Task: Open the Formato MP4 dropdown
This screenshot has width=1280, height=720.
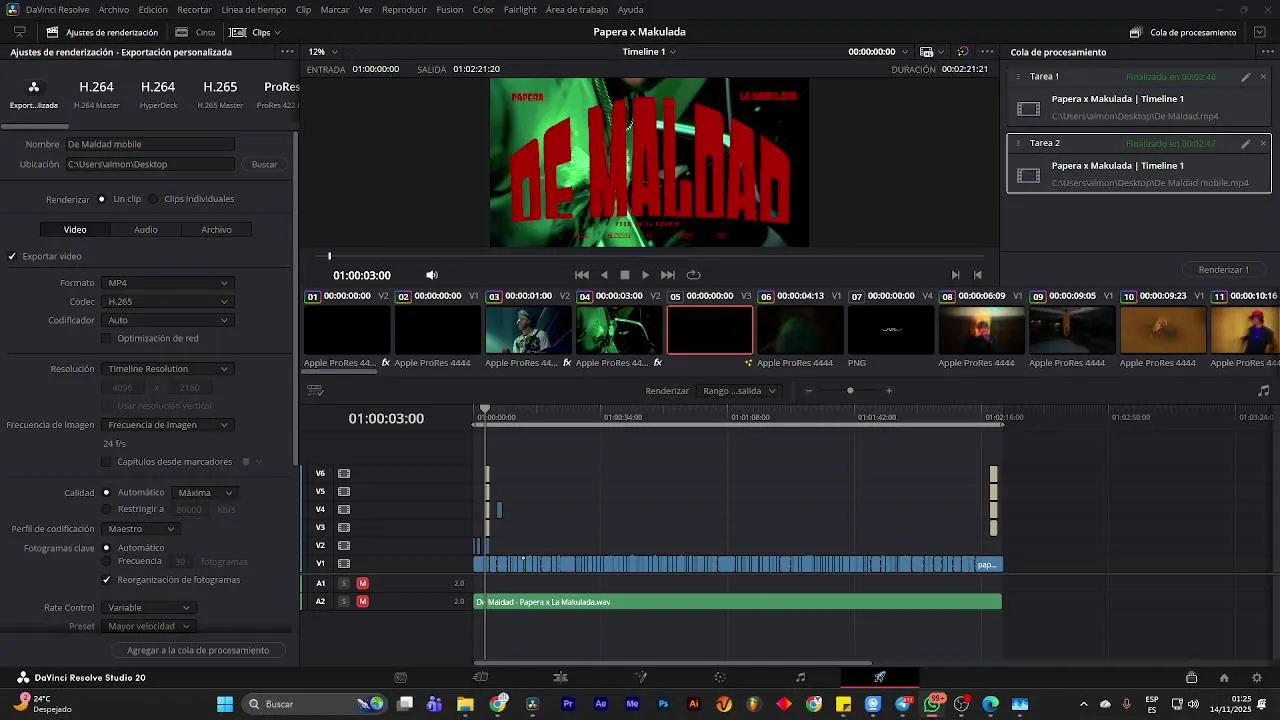Action: click(x=167, y=283)
